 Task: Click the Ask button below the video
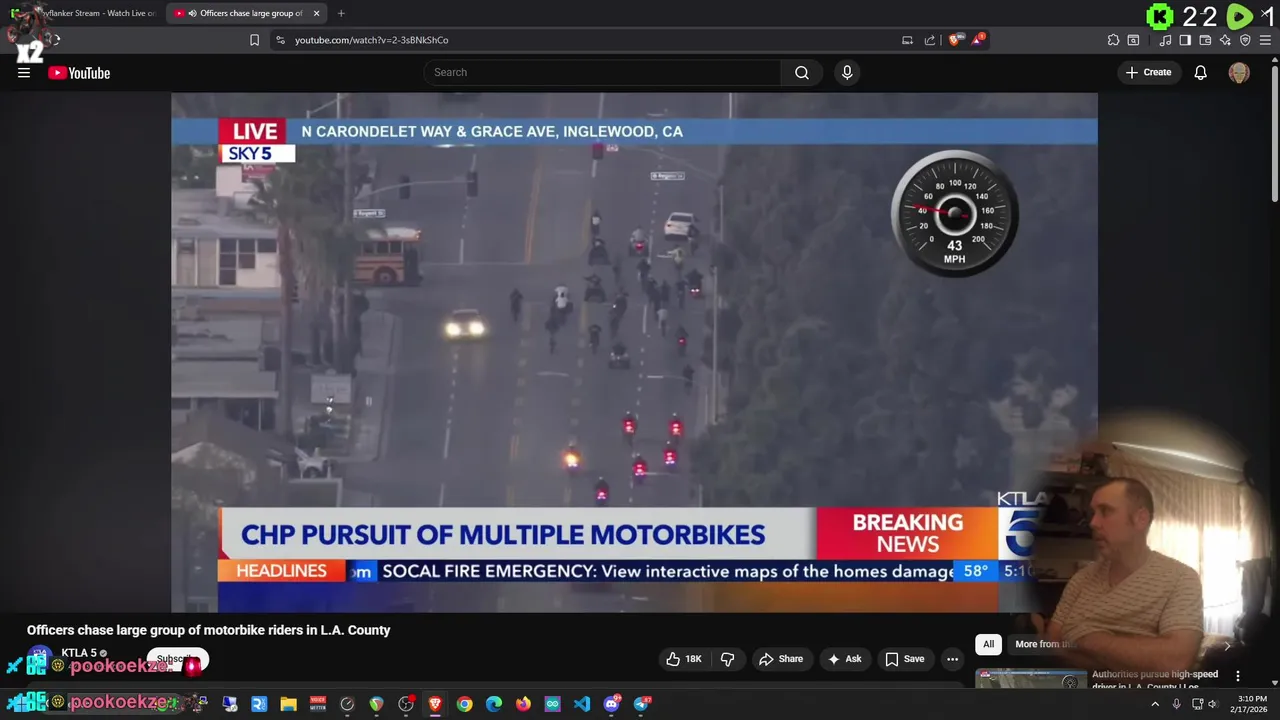pyautogui.click(x=844, y=659)
